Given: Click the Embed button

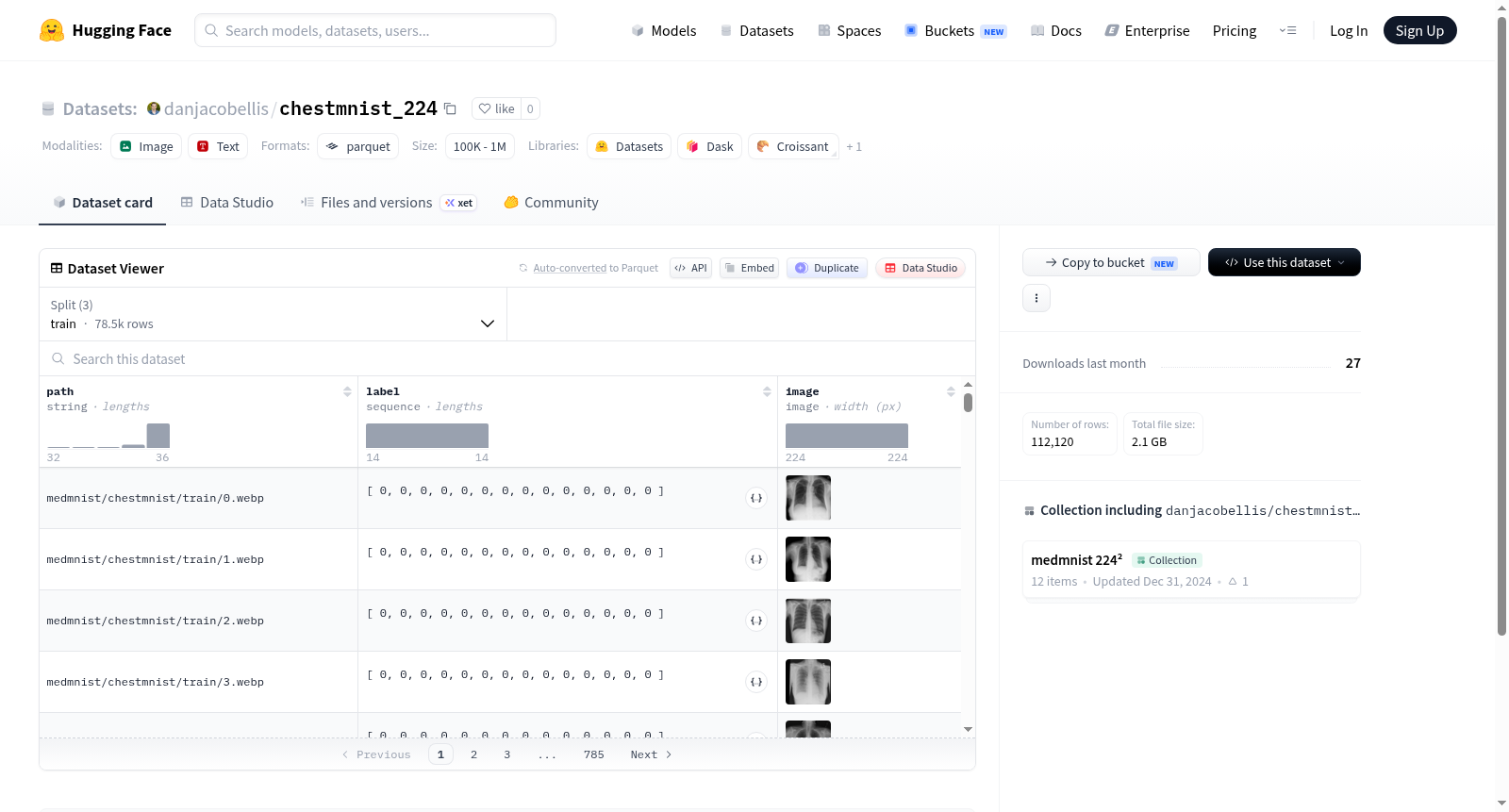Looking at the screenshot, I should (x=749, y=268).
